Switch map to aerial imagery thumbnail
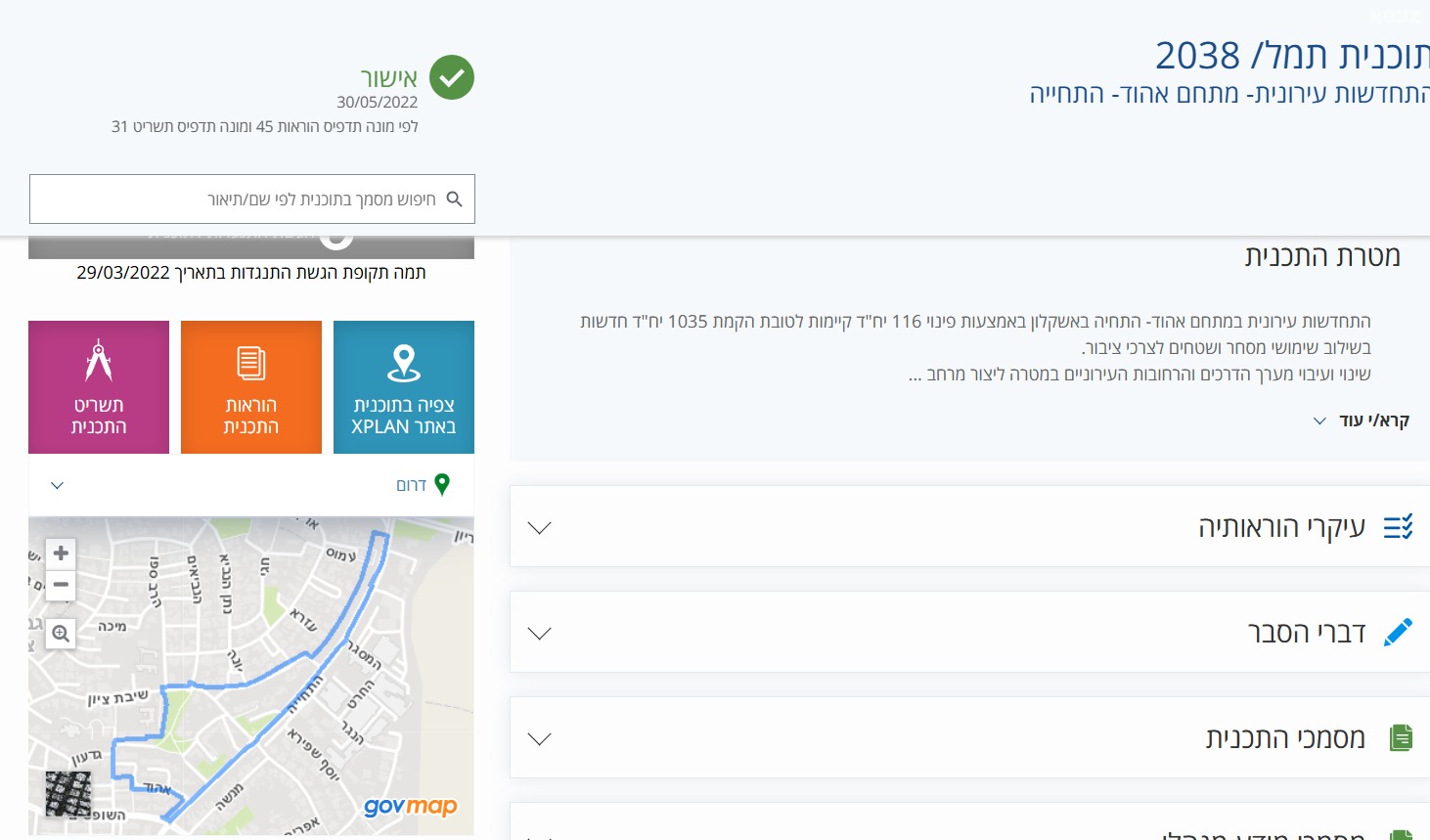 [68, 794]
